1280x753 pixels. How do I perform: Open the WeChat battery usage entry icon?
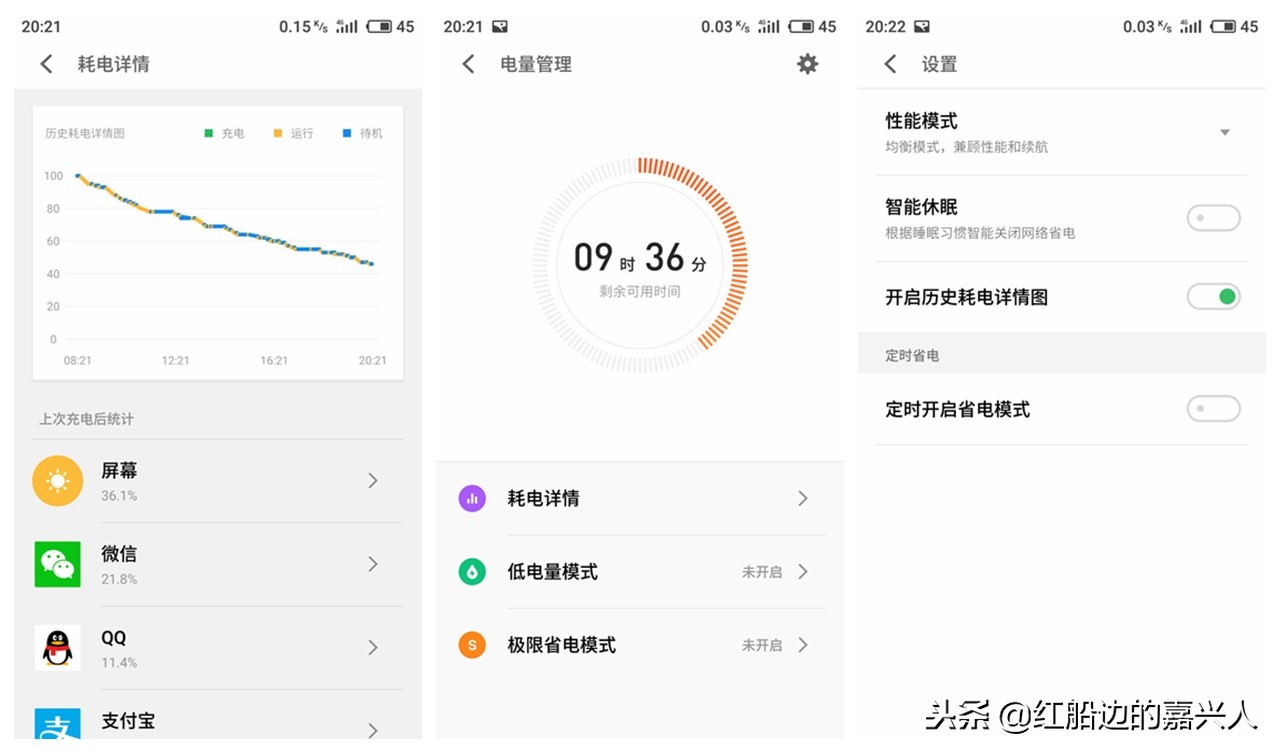tap(57, 564)
